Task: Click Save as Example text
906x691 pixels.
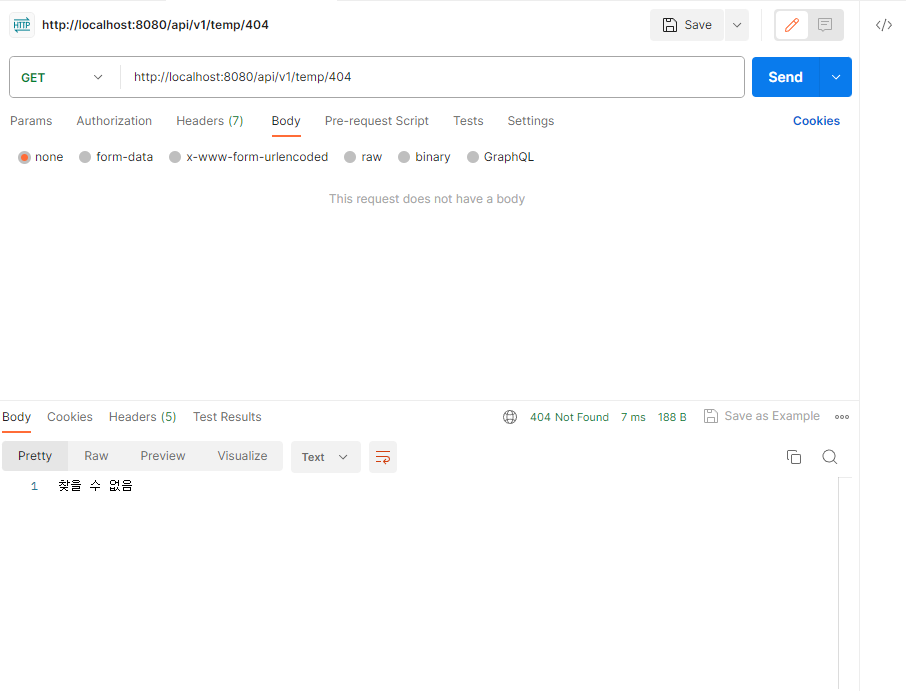Action: pos(772,416)
